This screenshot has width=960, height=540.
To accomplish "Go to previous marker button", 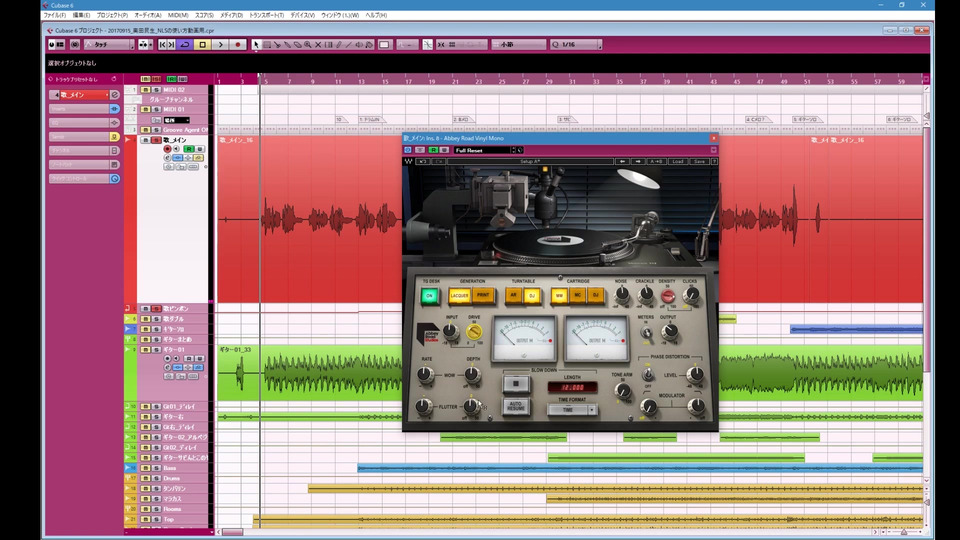I will 162,45.
